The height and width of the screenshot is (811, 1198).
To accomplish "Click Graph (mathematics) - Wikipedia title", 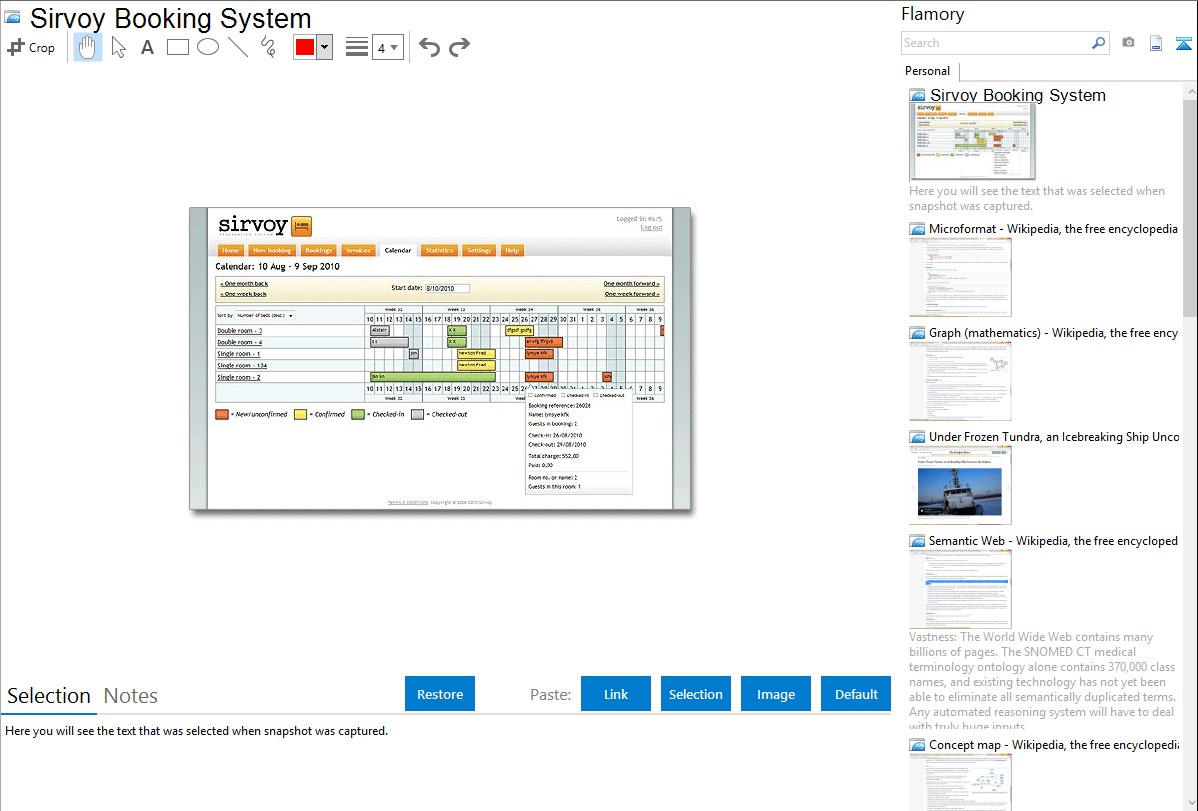I will point(1053,333).
